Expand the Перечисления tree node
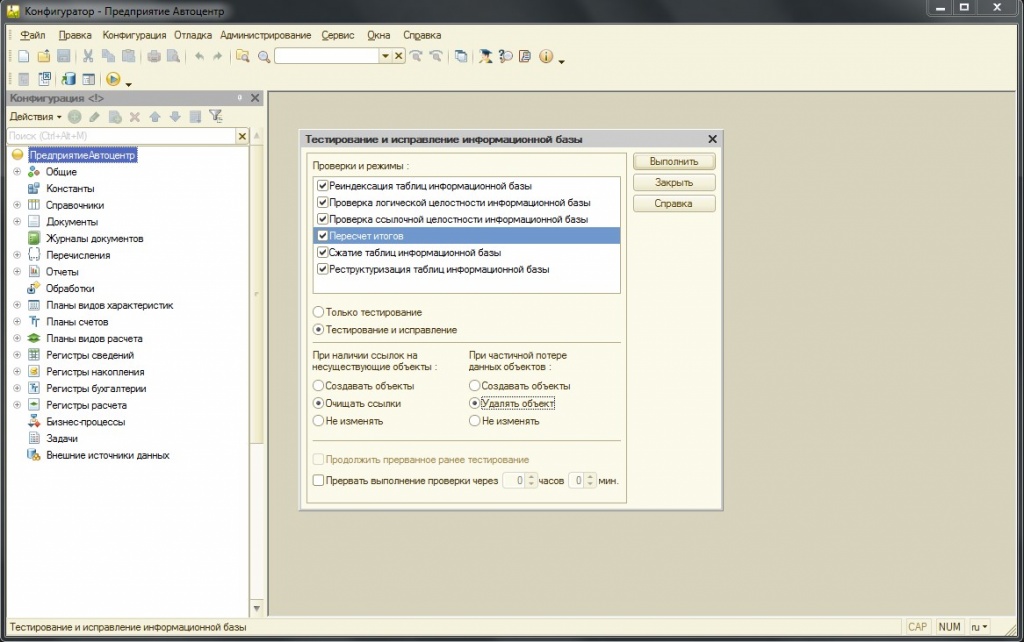The image size is (1024, 642). 17,255
